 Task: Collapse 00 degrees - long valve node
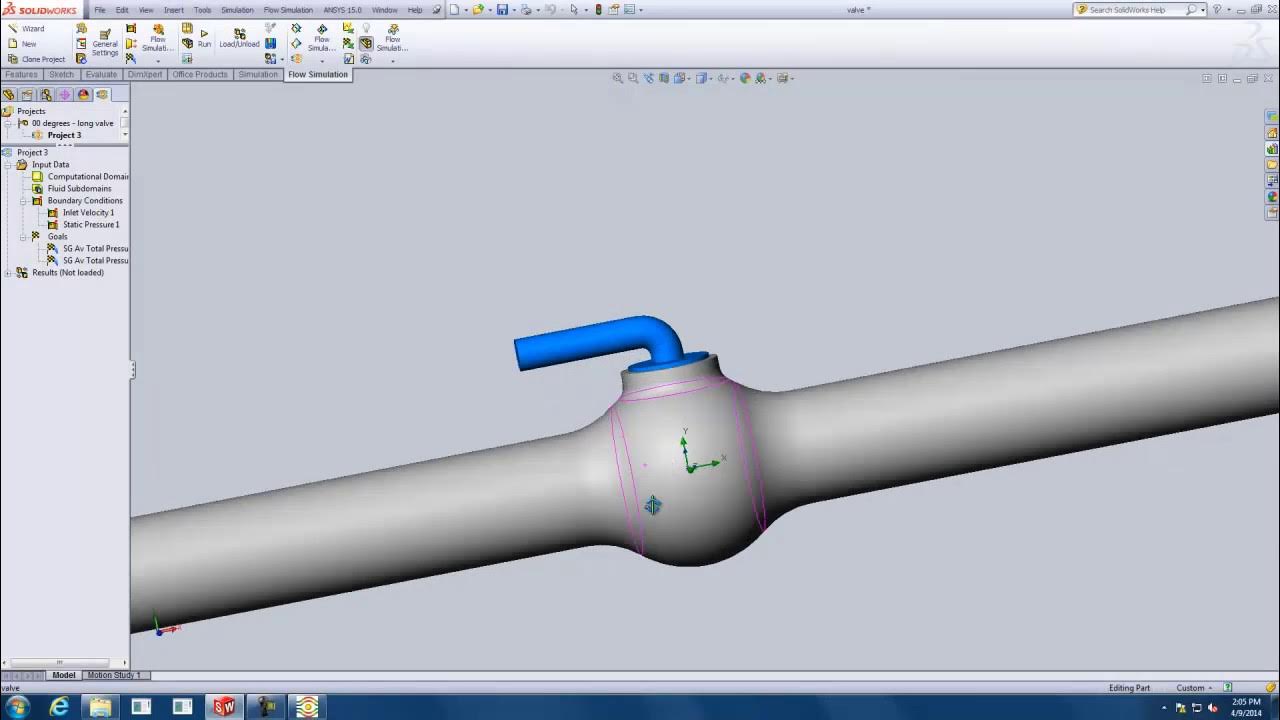click(8, 123)
